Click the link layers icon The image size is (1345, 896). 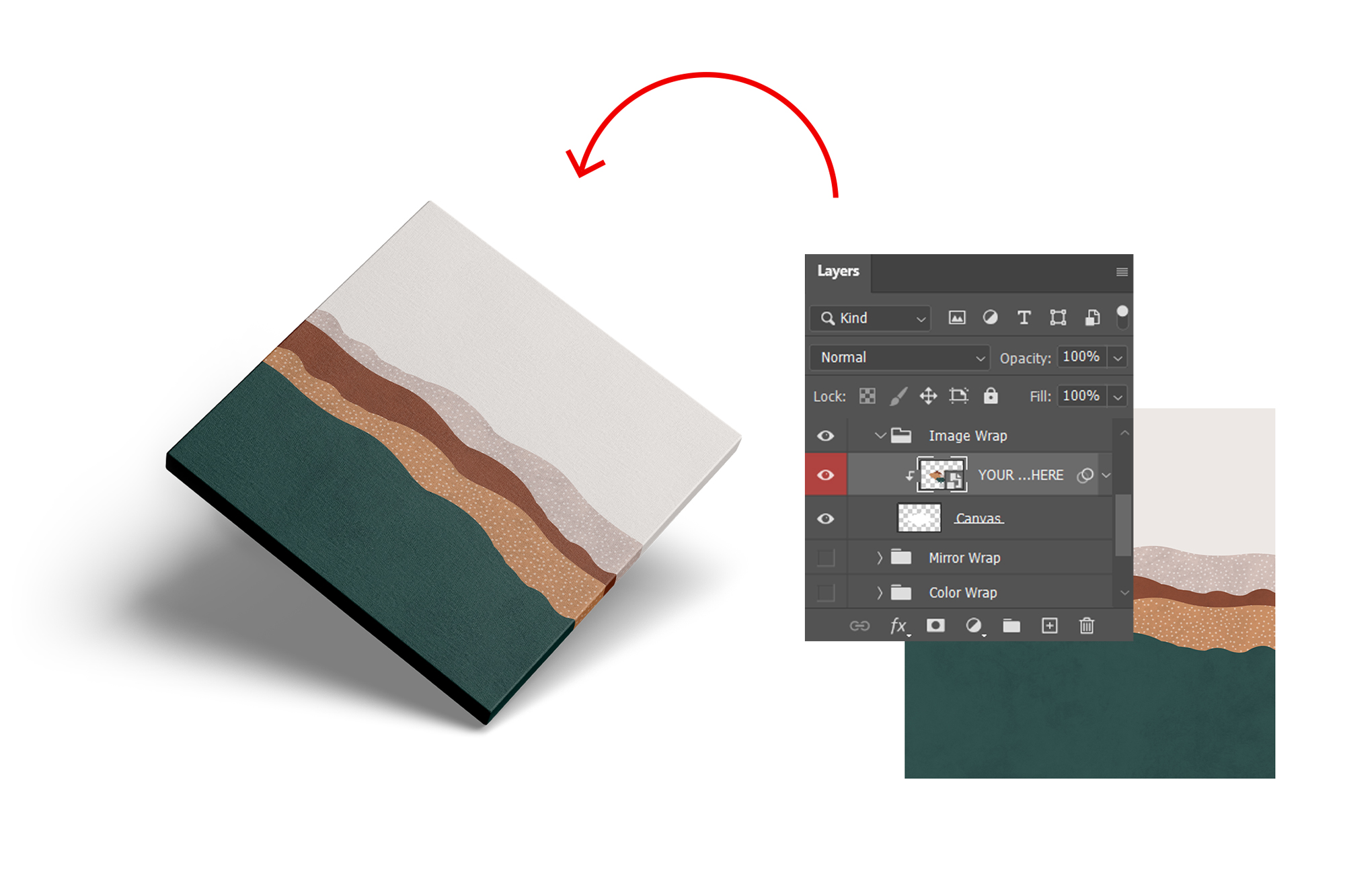click(x=859, y=626)
